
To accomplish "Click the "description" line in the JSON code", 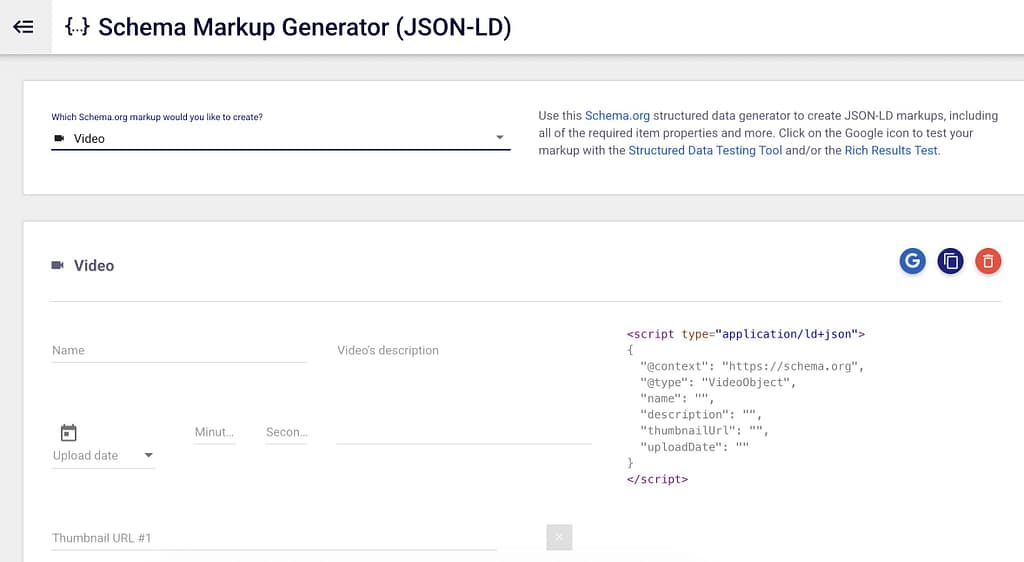I will 701,414.
